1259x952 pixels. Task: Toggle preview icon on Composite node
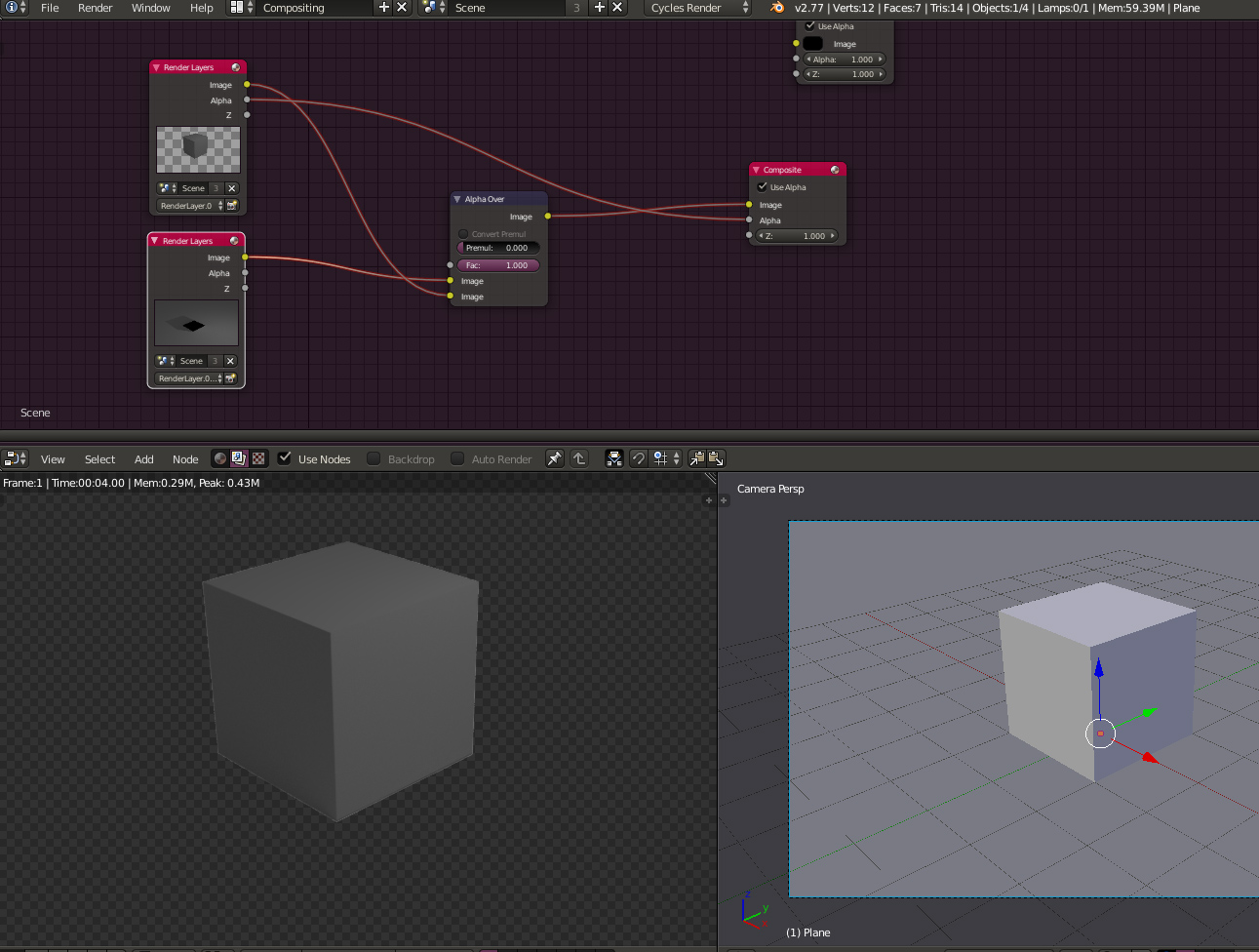pyautogui.click(x=835, y=170)
